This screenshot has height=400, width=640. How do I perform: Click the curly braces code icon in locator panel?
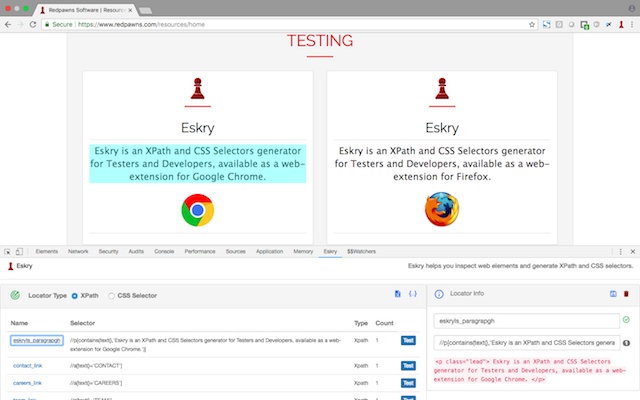[413, 294]
